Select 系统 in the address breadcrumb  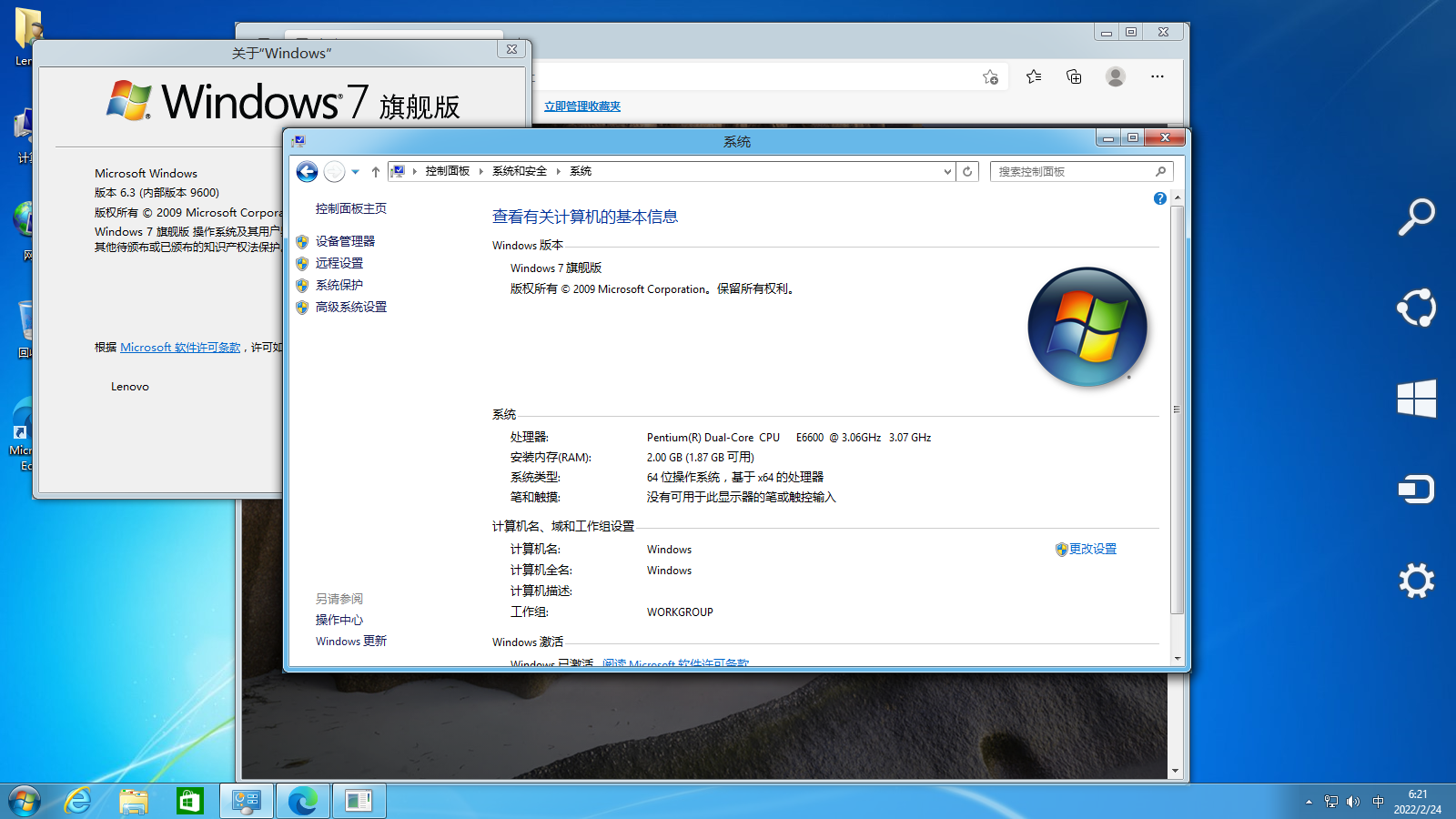[x=581, y=171]
